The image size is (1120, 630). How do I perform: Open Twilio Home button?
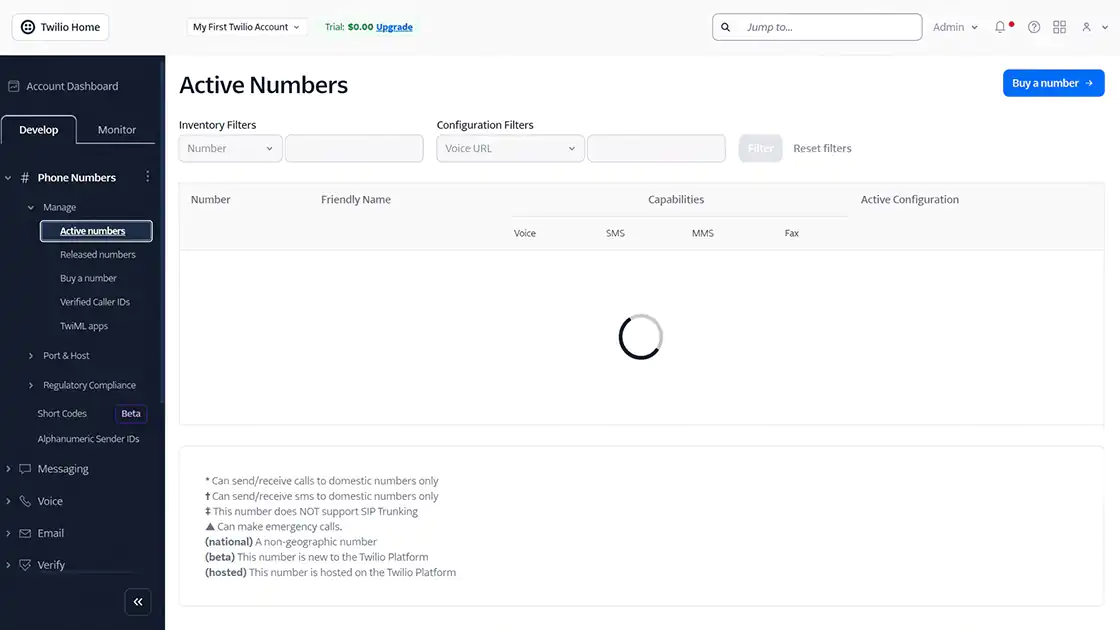point(61,27)
